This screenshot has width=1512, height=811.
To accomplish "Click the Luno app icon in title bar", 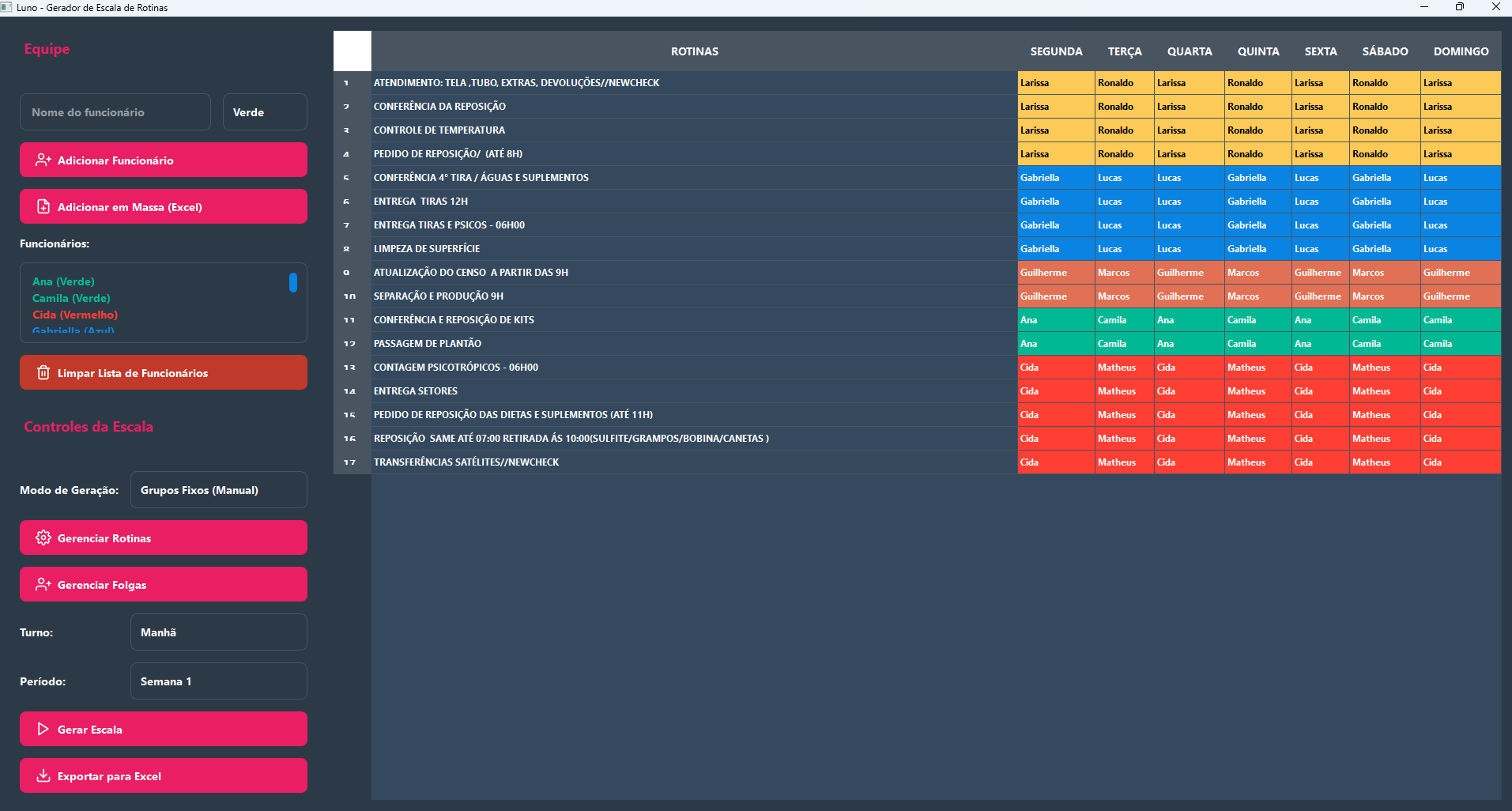I will point(7,7).
